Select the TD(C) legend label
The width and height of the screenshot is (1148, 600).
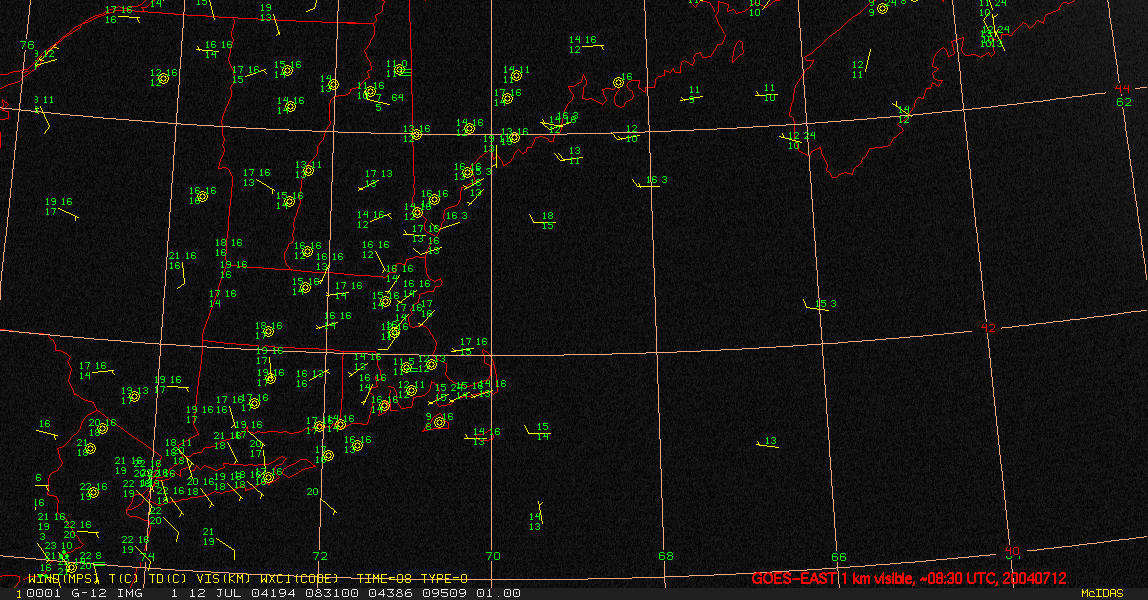point(167,579)
